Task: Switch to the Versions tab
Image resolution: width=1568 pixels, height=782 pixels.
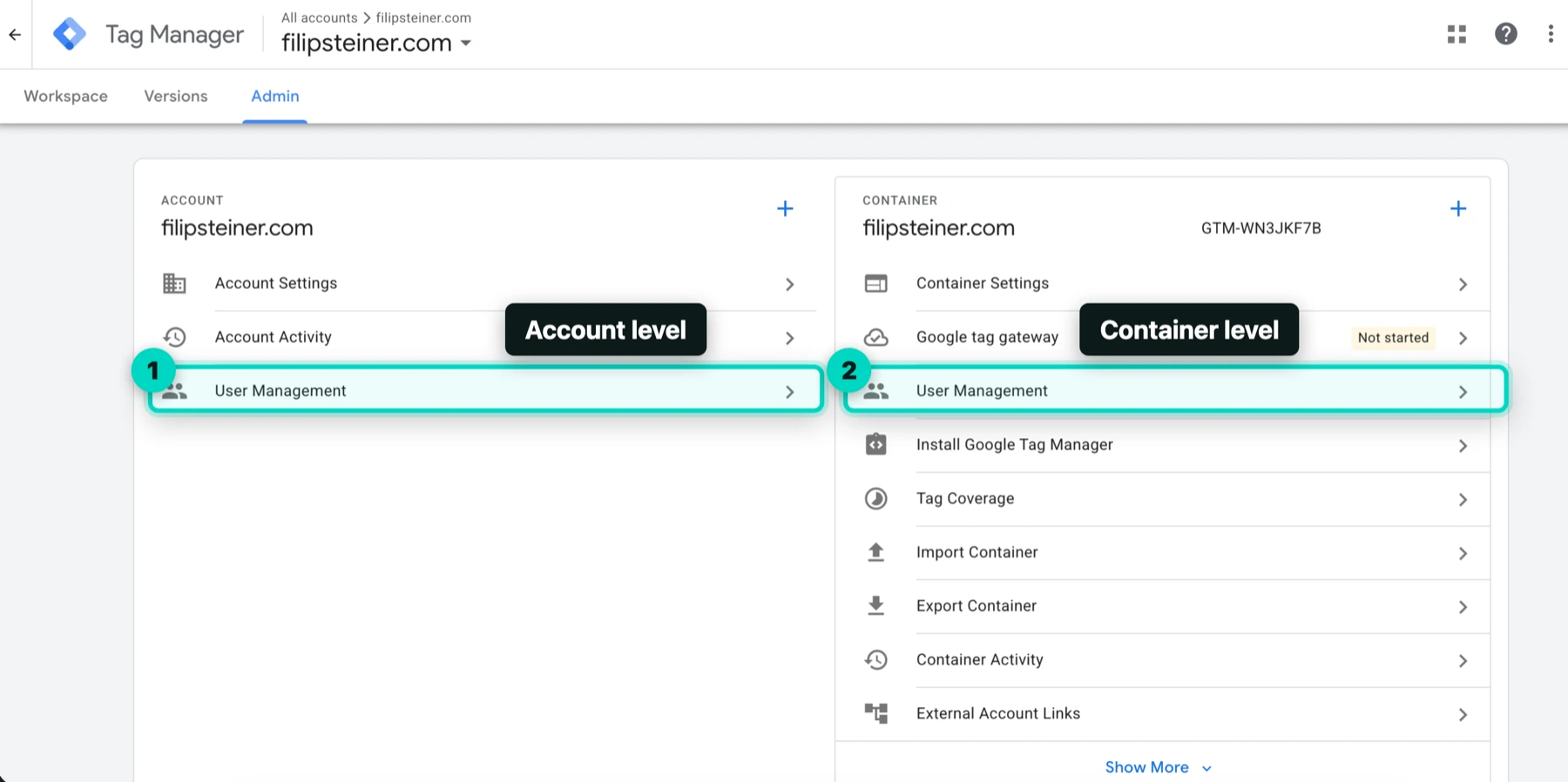Action: (x=176, y=96)
